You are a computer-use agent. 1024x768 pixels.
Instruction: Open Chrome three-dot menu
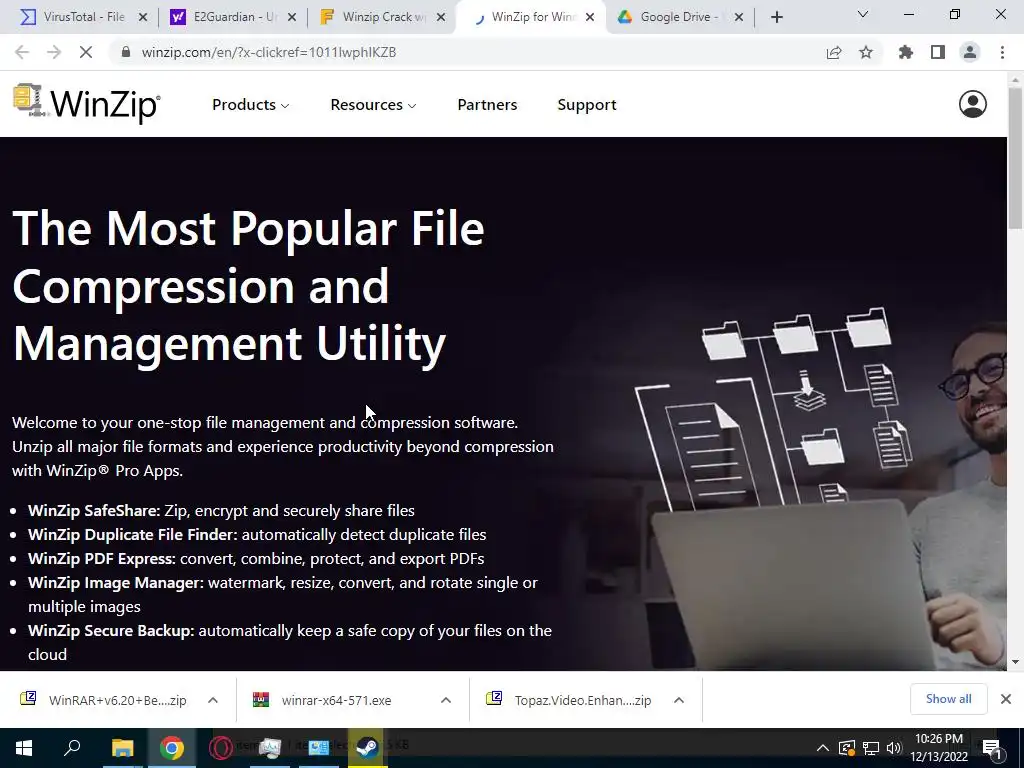pyautogui.click(x=1002, y=52)
